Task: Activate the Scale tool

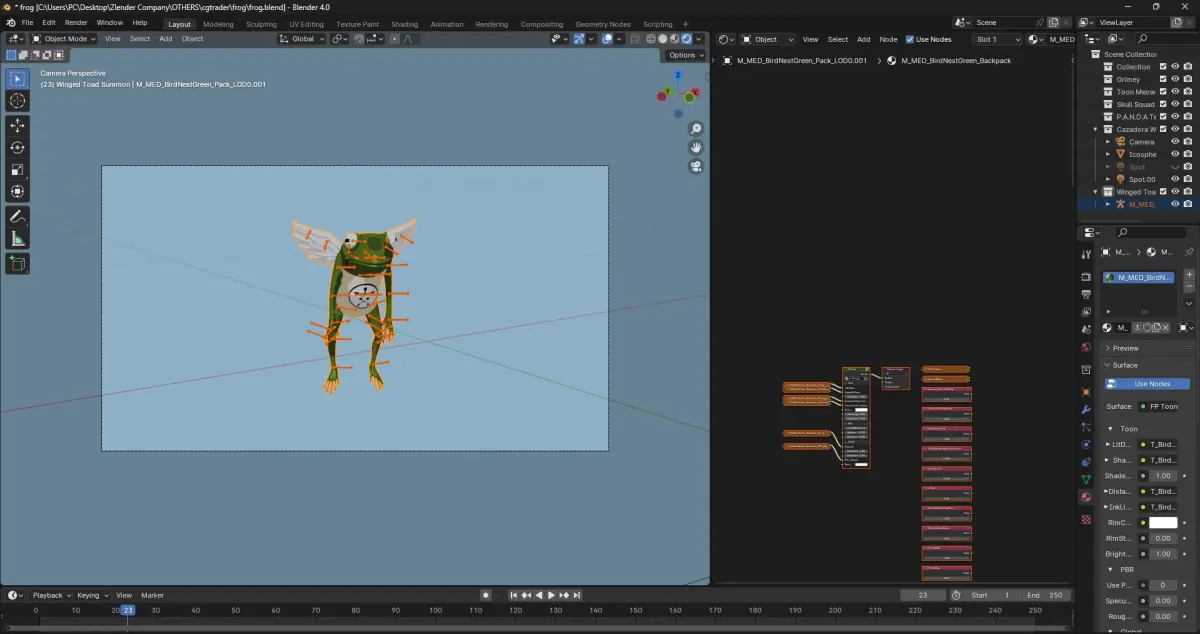Action: [x=18, y=169]
